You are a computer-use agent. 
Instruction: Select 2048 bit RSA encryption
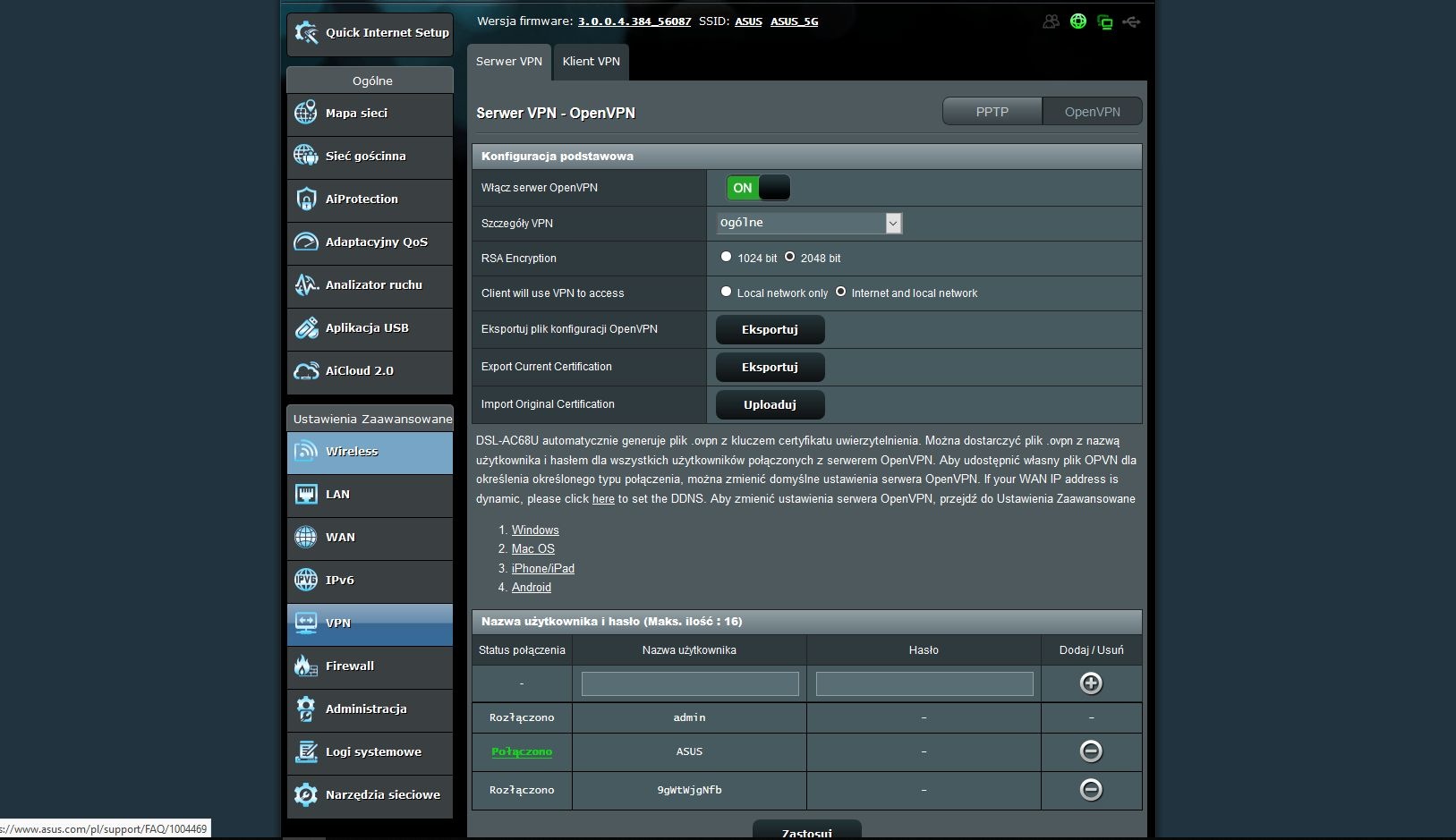point(789,257)
